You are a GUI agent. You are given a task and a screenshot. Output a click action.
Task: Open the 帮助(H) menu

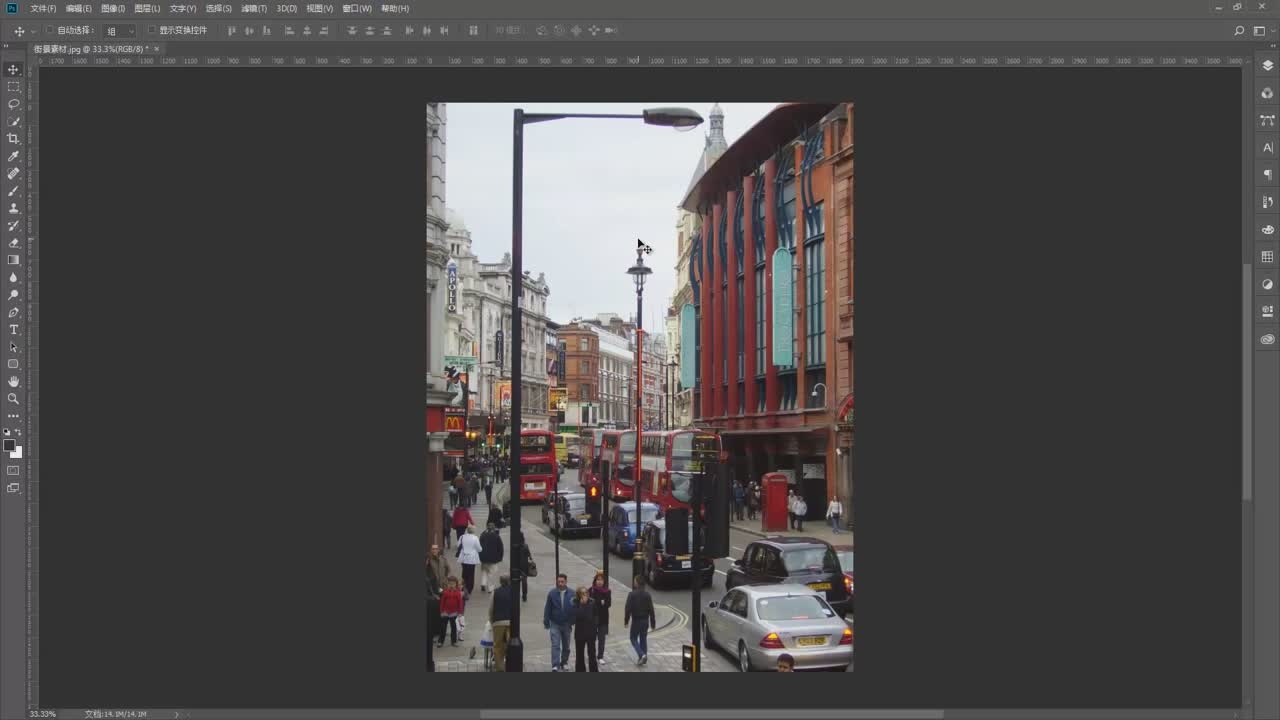coord(395,8)
